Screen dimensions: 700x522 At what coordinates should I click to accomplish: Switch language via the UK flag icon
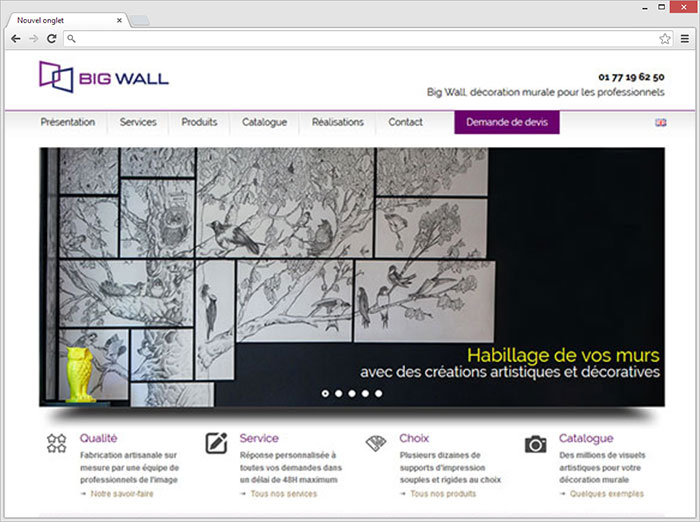point(660,122)
